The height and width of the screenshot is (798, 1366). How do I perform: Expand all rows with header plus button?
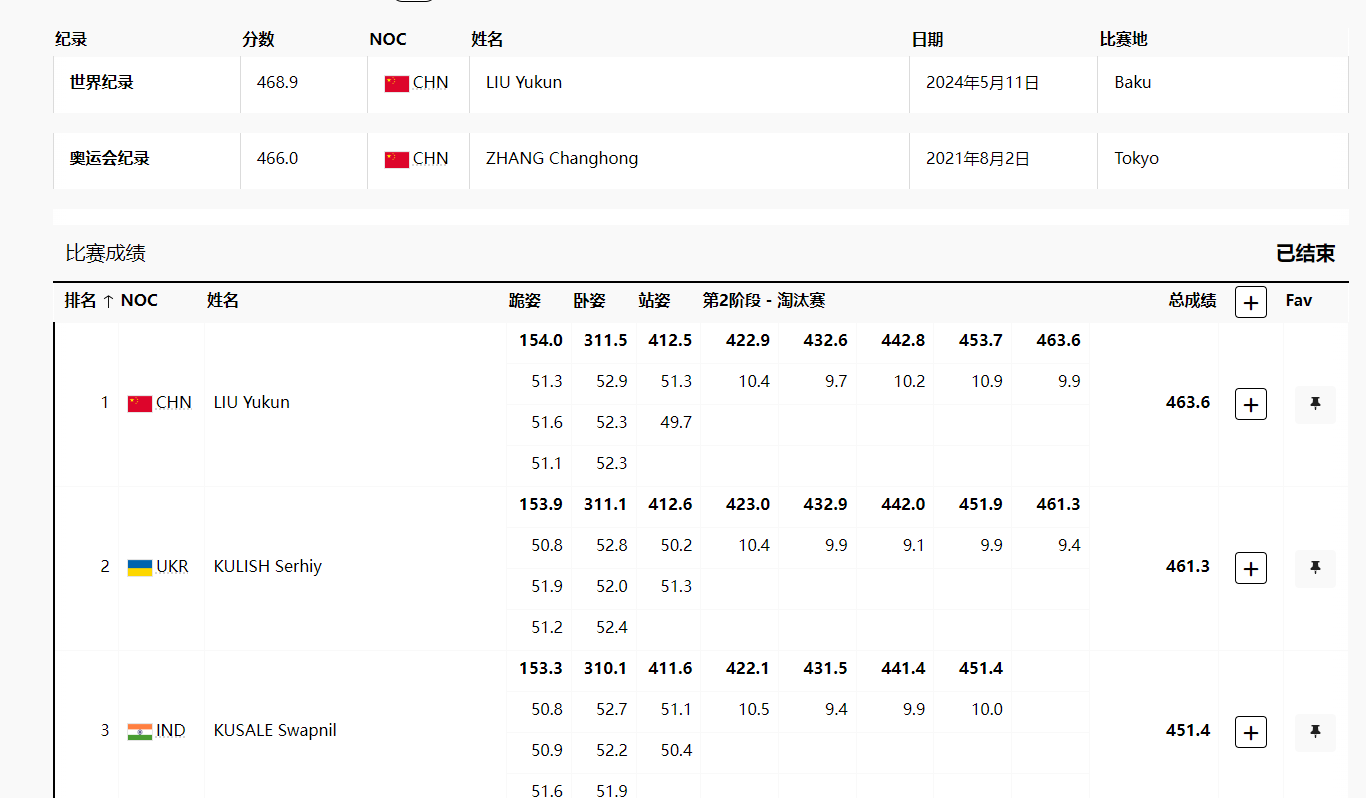(x=1251, y=301)
